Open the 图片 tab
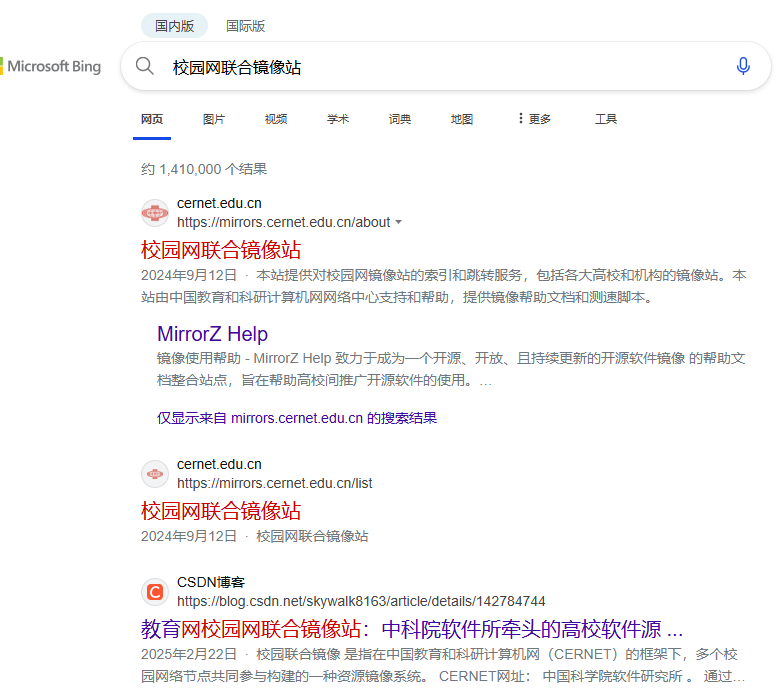783x691 pixels. (214, 119)
